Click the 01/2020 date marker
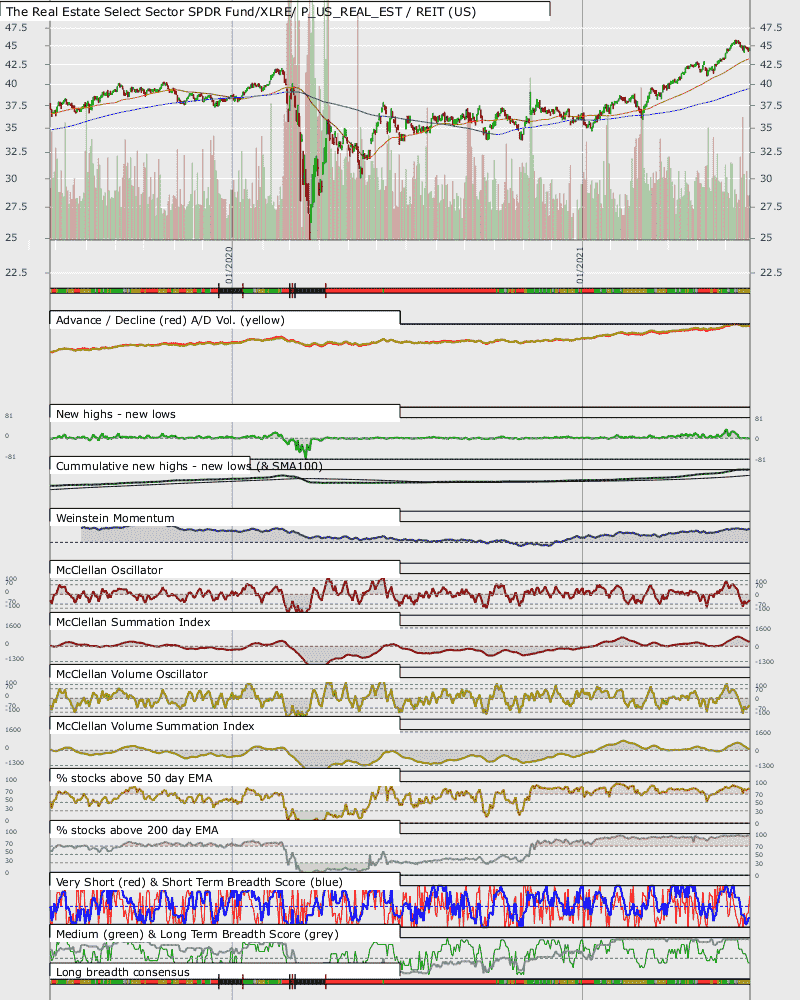 (229, 265)
